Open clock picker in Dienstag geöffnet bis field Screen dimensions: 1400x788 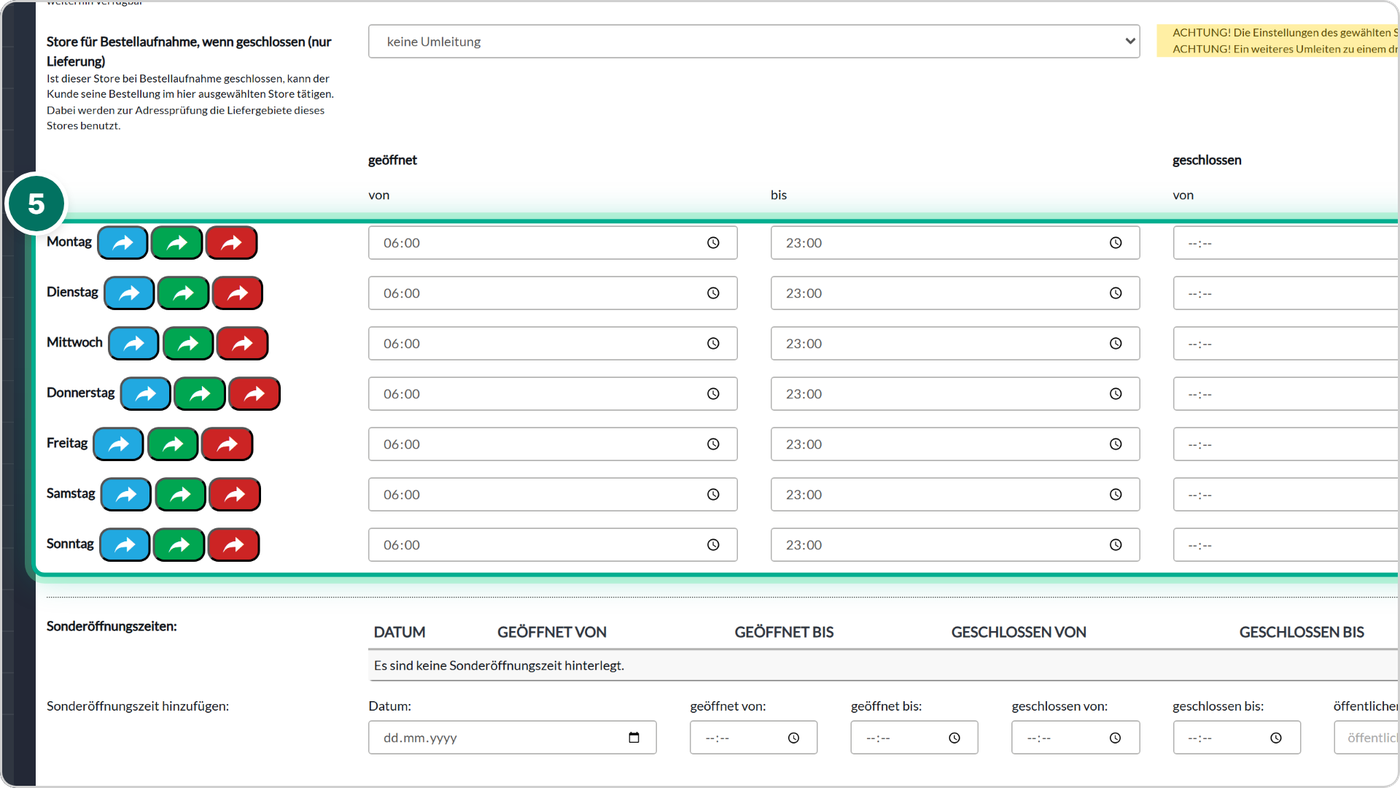[1116, 293]
